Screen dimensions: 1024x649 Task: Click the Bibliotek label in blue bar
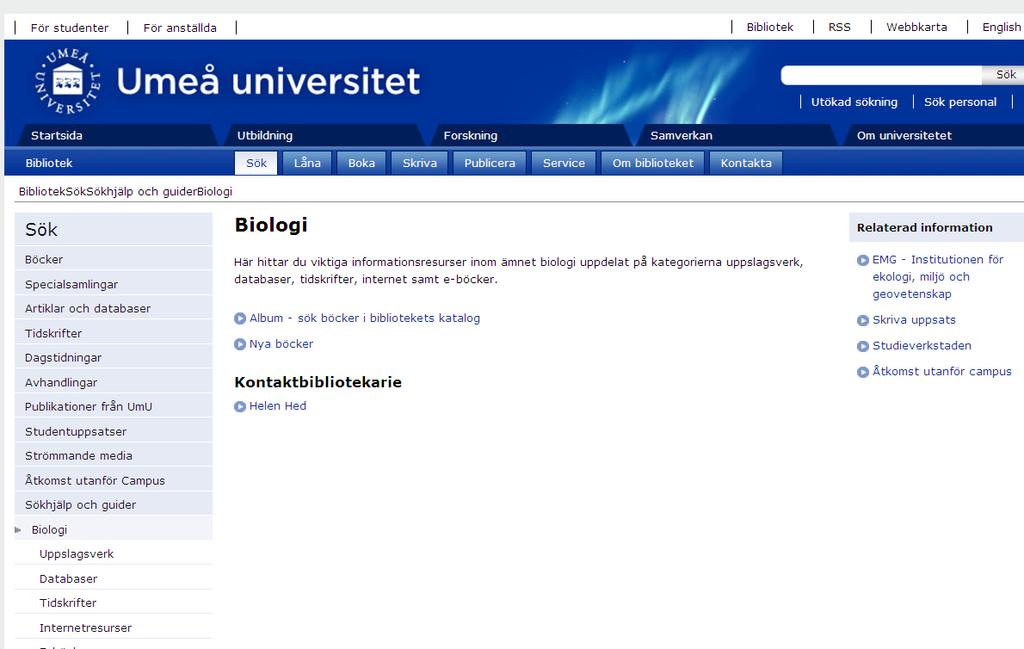[x=49, y=163]
